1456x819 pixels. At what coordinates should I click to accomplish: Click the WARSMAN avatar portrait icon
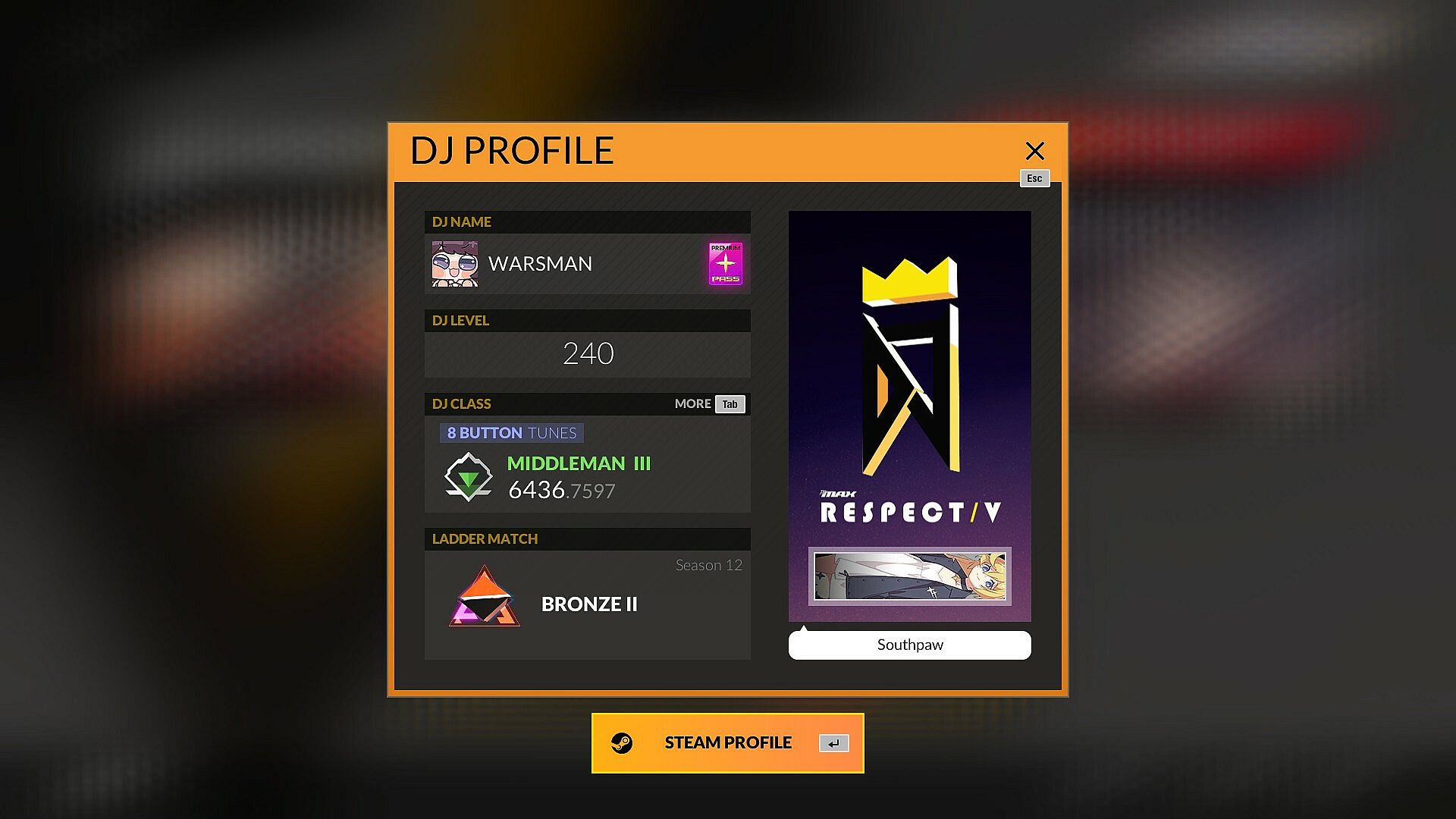(455, 264)
